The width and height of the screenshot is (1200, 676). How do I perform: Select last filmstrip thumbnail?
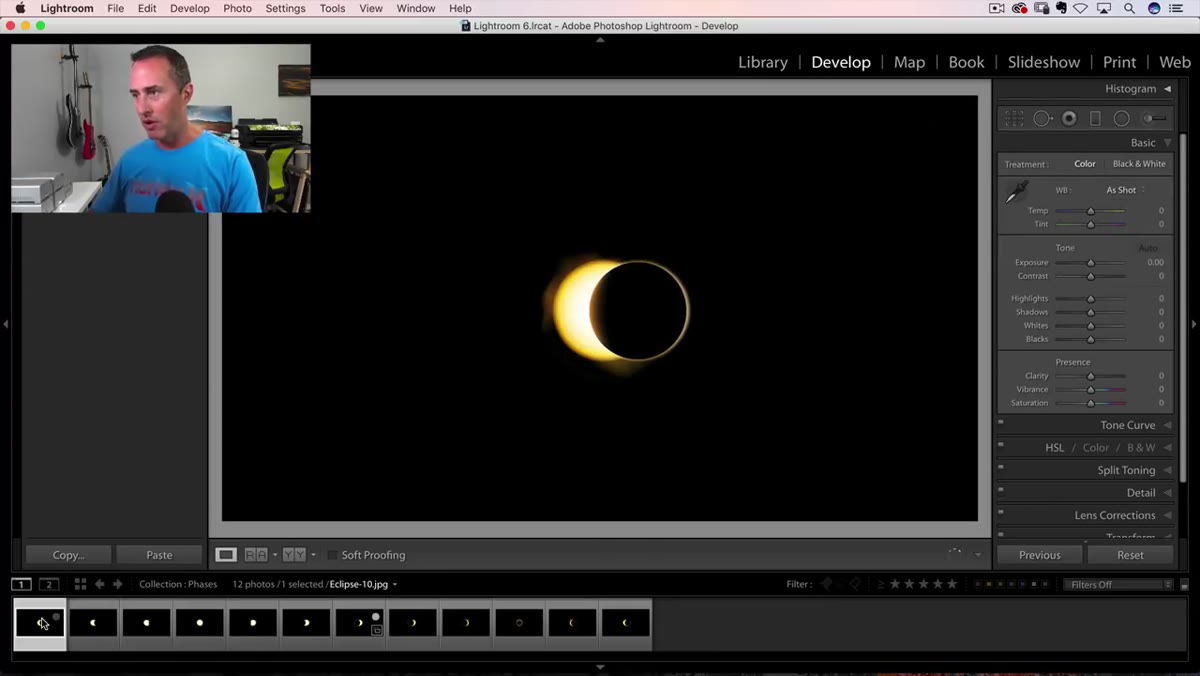click(x=626, y=623)
